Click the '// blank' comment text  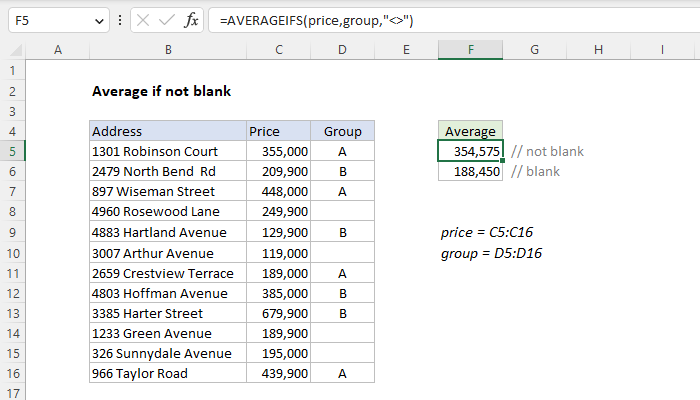coord(535,171)
